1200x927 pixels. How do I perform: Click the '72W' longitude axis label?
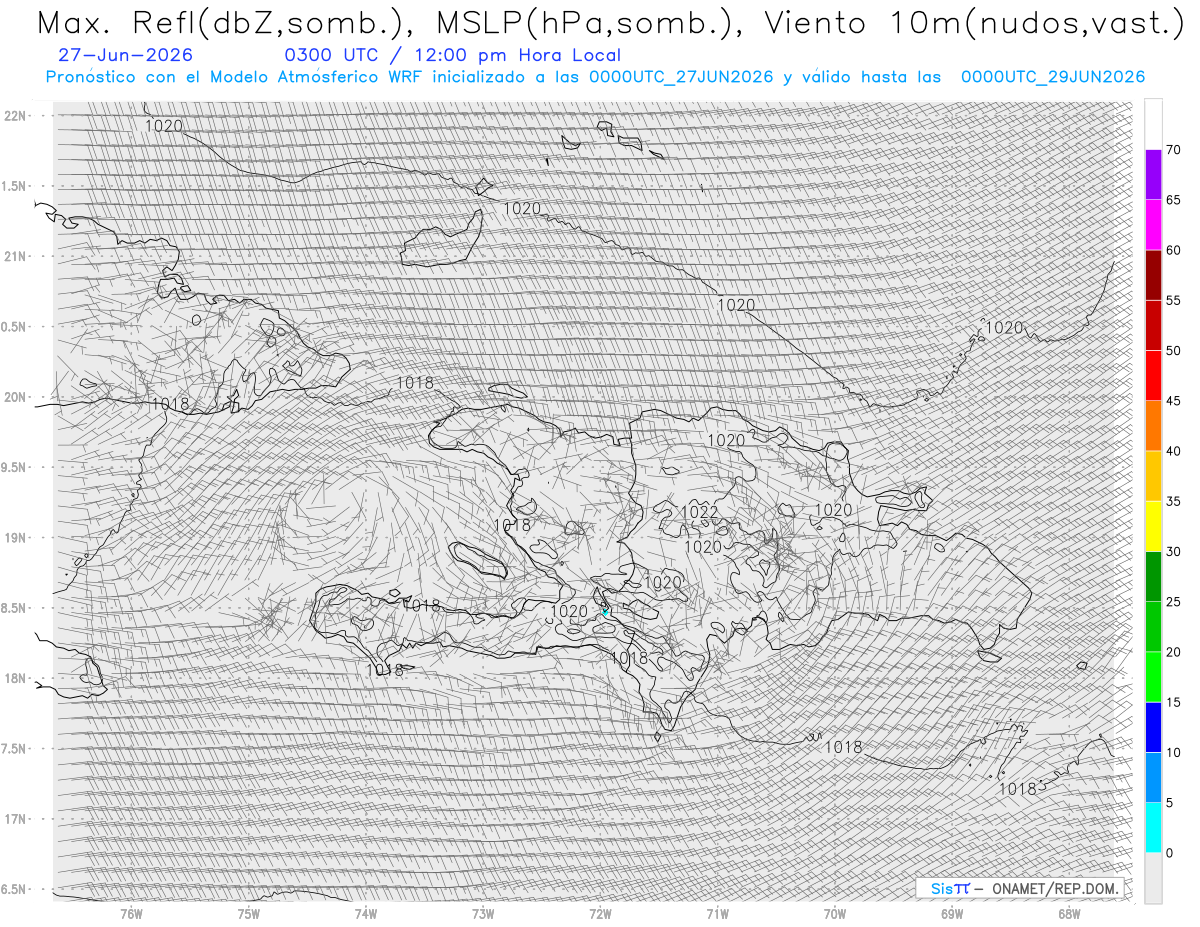600,914
